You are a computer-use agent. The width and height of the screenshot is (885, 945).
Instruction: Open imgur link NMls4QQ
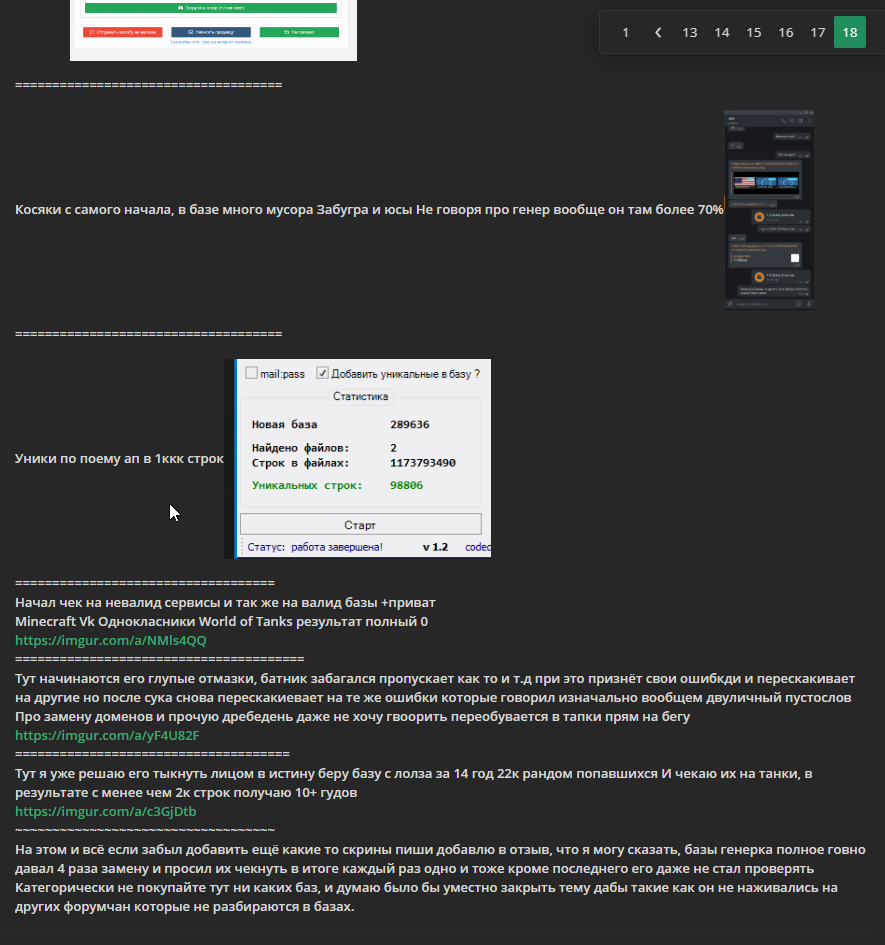pos(110,640)
